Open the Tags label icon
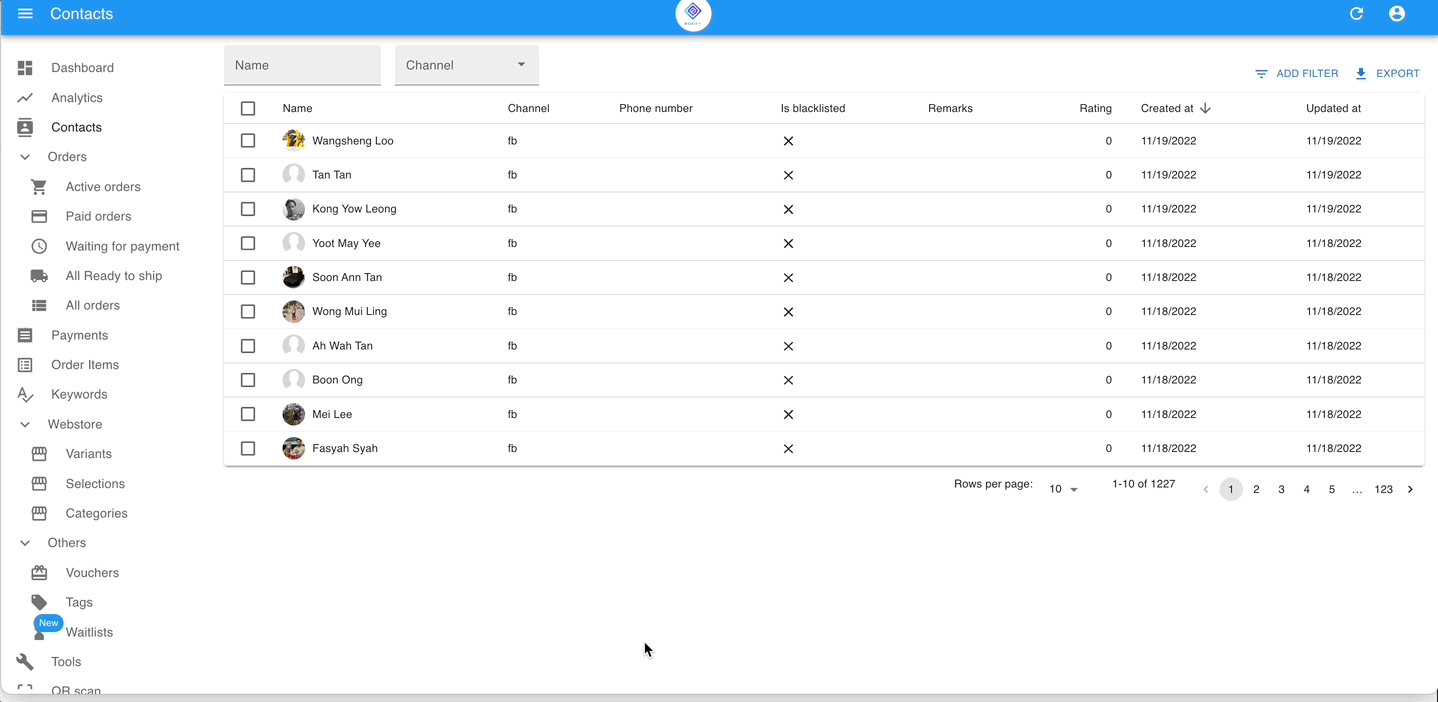 point(38,602)
